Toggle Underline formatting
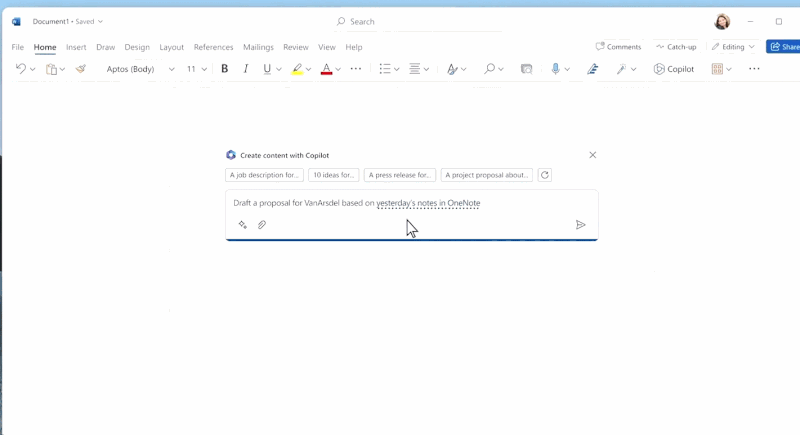800x435 pixels. click(266, 69)
